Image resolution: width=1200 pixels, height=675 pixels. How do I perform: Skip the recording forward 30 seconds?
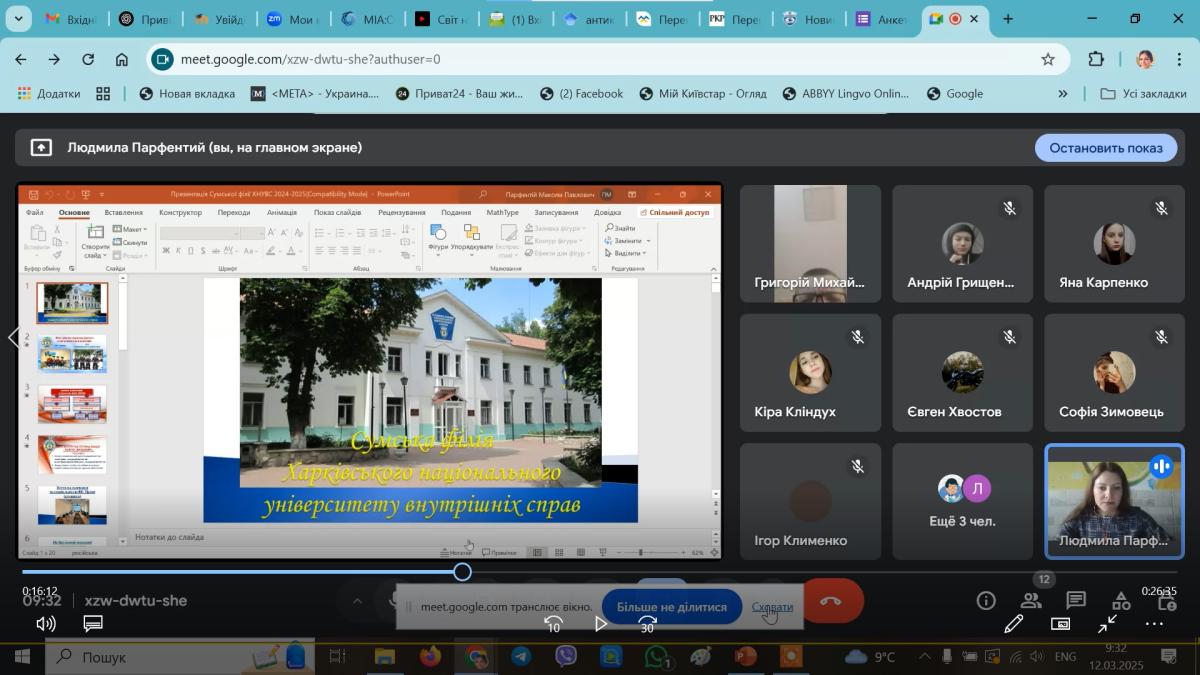click(x=647, y=624)
